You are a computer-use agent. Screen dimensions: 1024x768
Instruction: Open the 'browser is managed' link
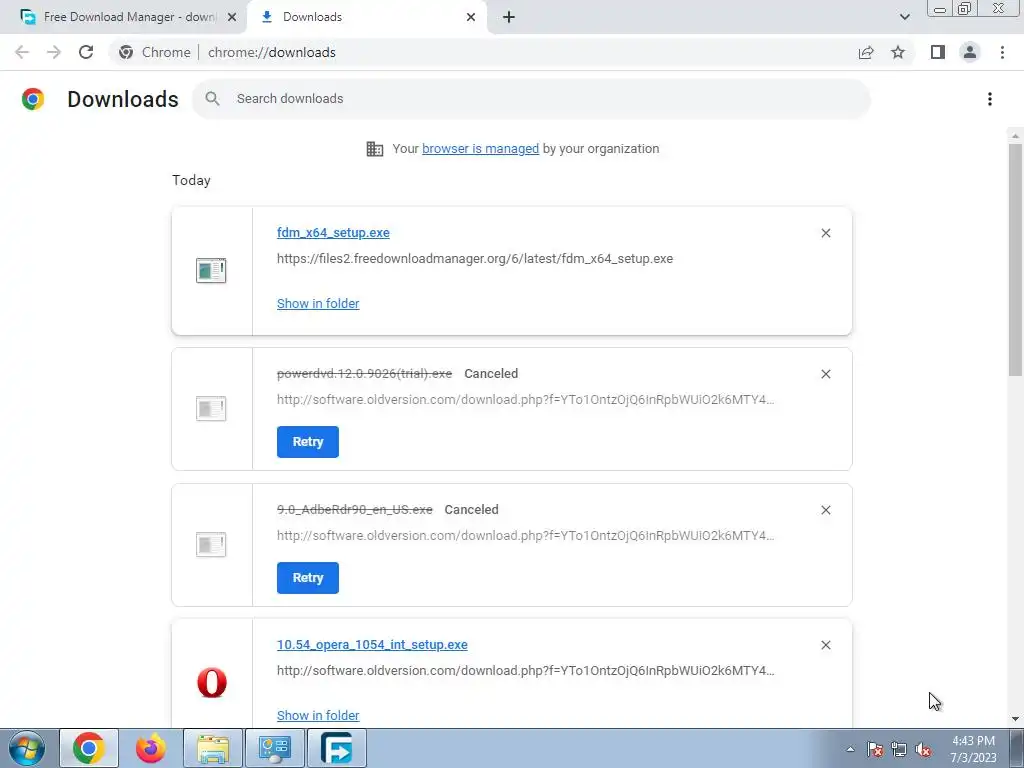(x=481, y=149)
